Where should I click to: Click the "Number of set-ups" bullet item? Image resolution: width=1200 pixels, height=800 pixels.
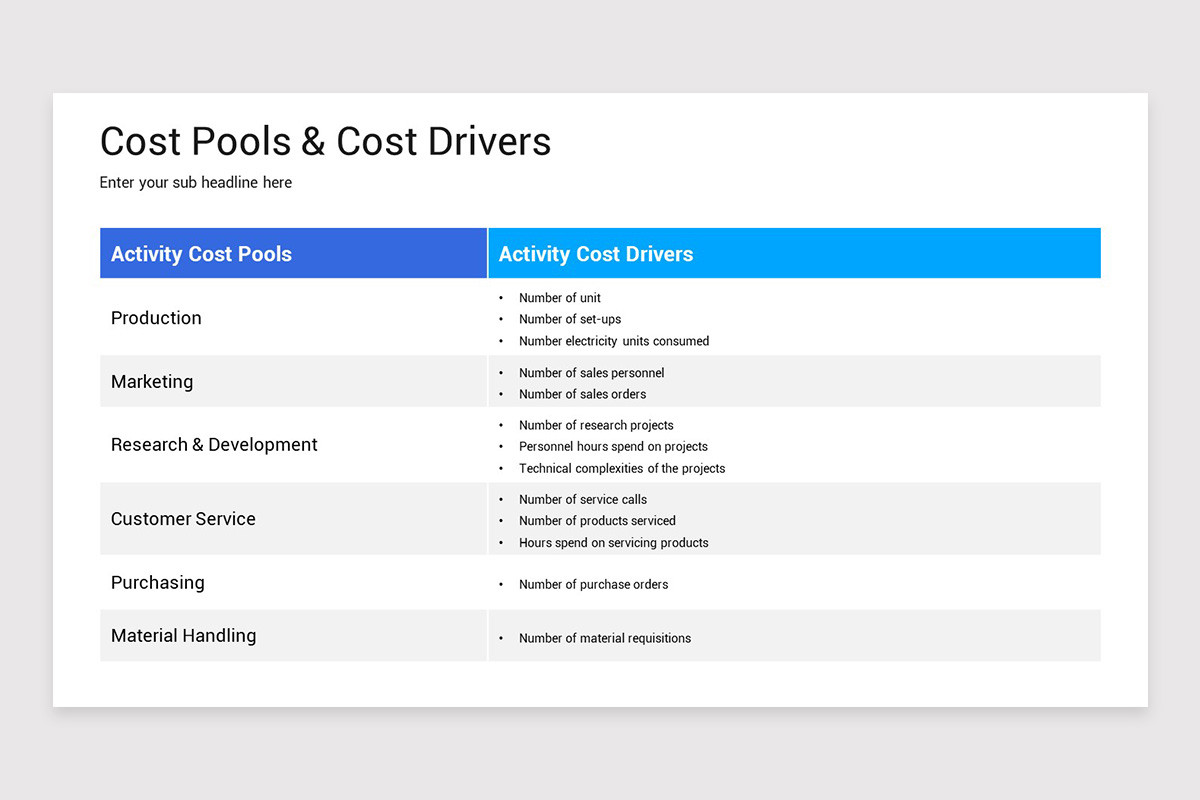point(570,319)
